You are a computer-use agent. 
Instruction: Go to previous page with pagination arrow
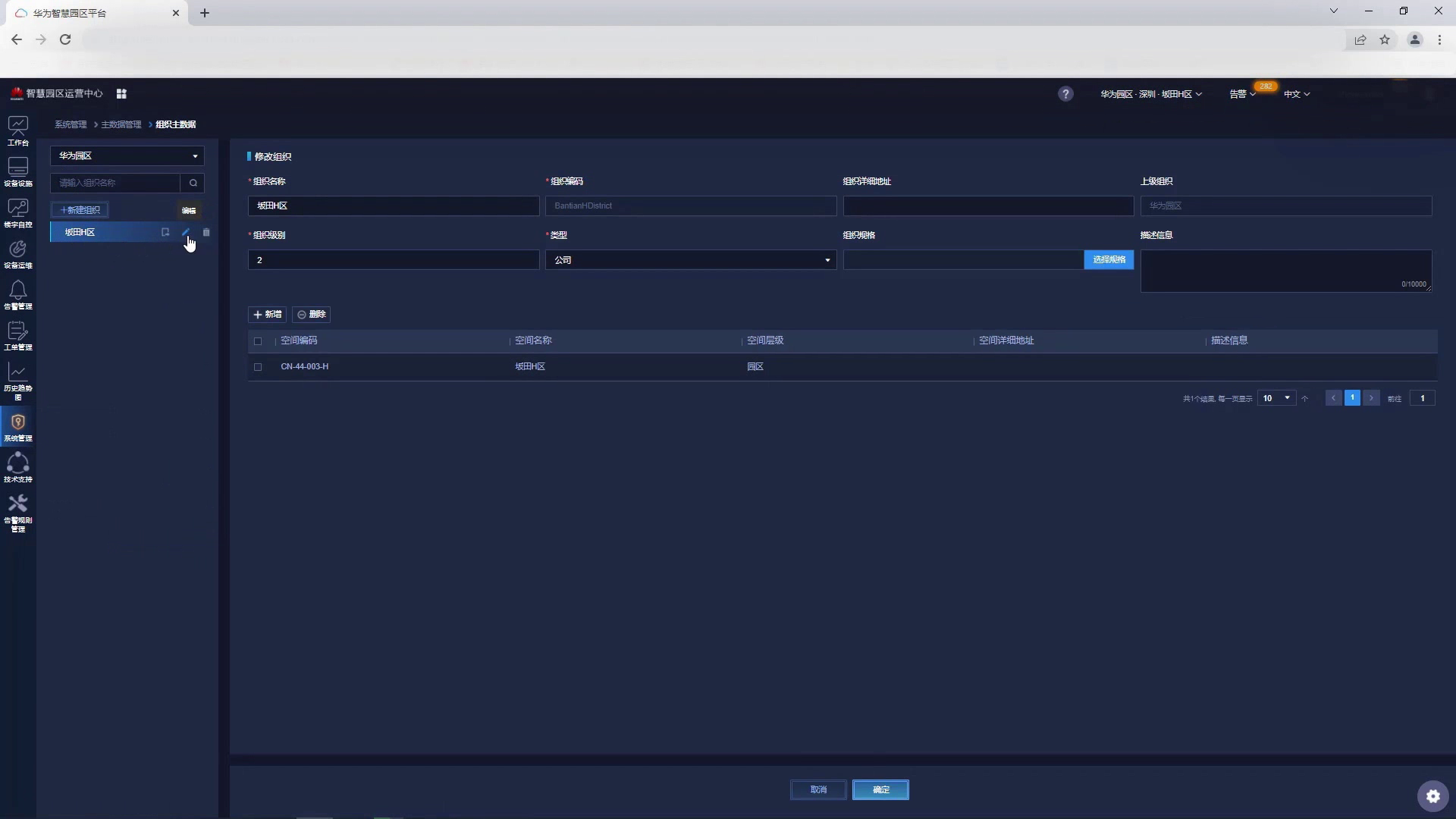click(1333, 398)
